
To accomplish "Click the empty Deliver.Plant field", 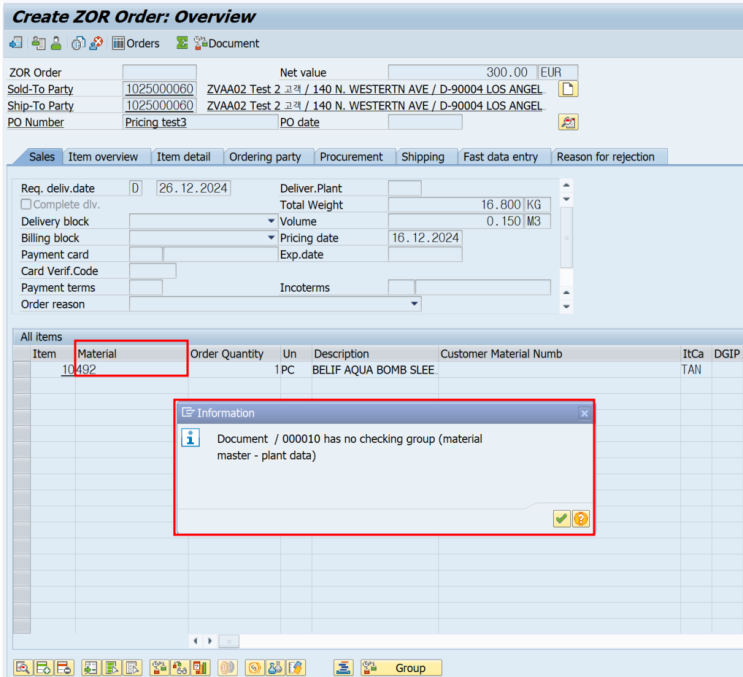I will pyautogui.click(x=405, y=188).
